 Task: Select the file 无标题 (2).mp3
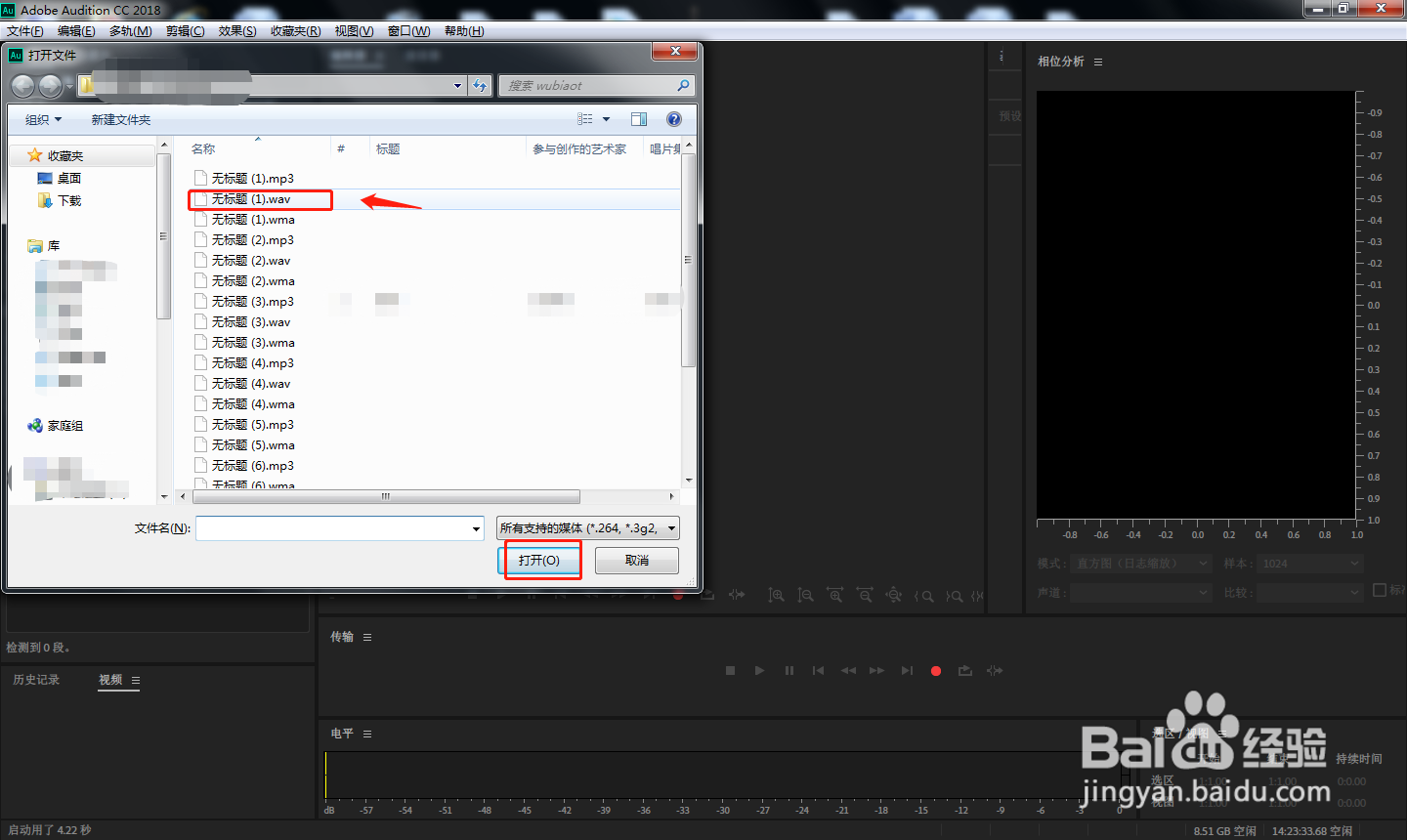click(252, 240)
